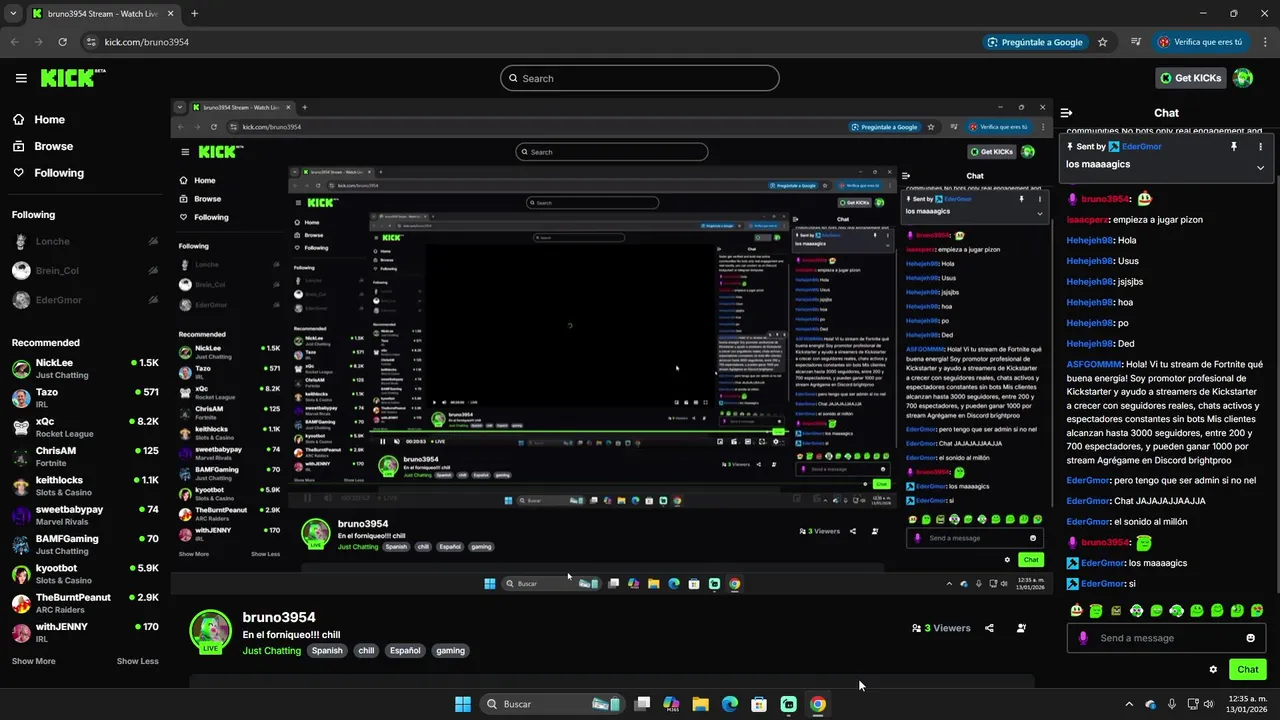This screenshot has width=1280, height=720.
Task: Click the Spanish tag
Action: pos(327,650)
